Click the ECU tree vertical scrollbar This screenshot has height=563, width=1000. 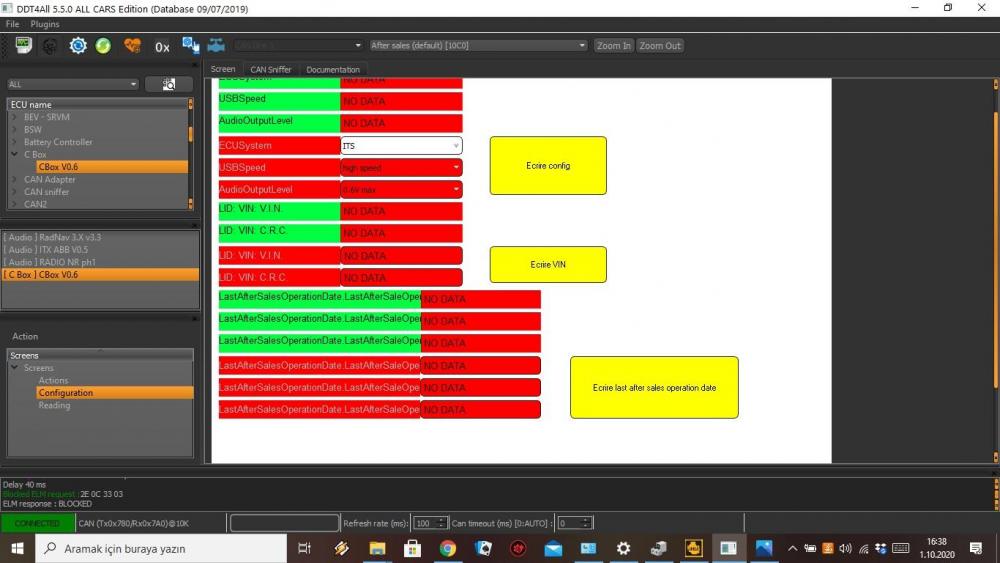(190, 154)
